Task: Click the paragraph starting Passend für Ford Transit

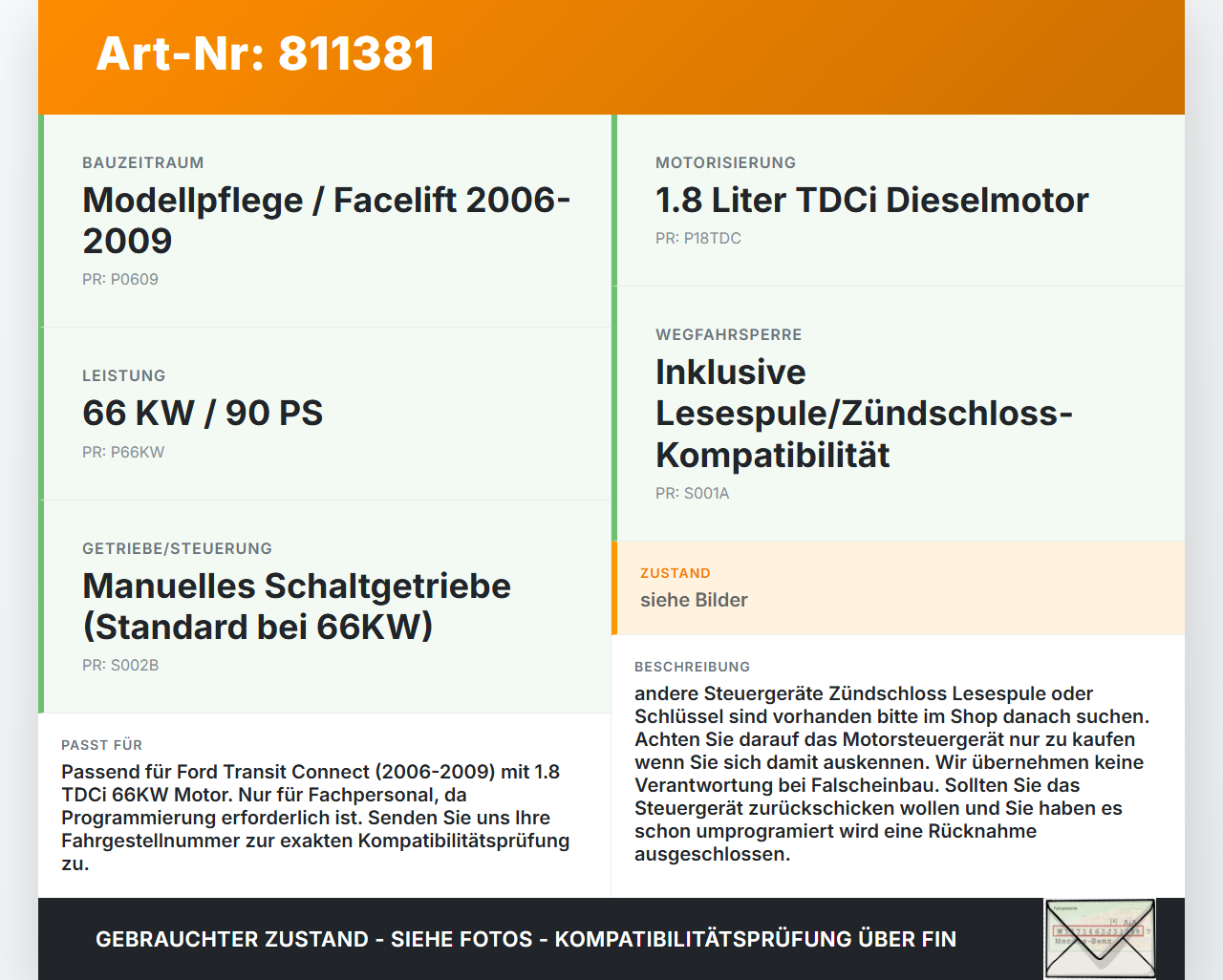Action: click(315, 818)
